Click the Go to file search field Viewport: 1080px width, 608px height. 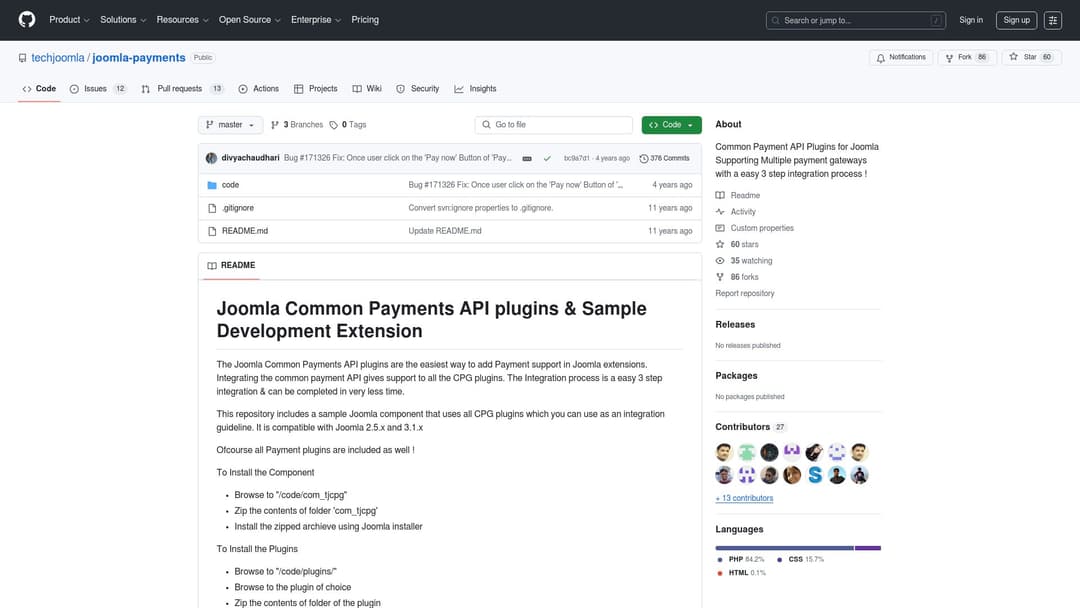[x=553, y=125]
